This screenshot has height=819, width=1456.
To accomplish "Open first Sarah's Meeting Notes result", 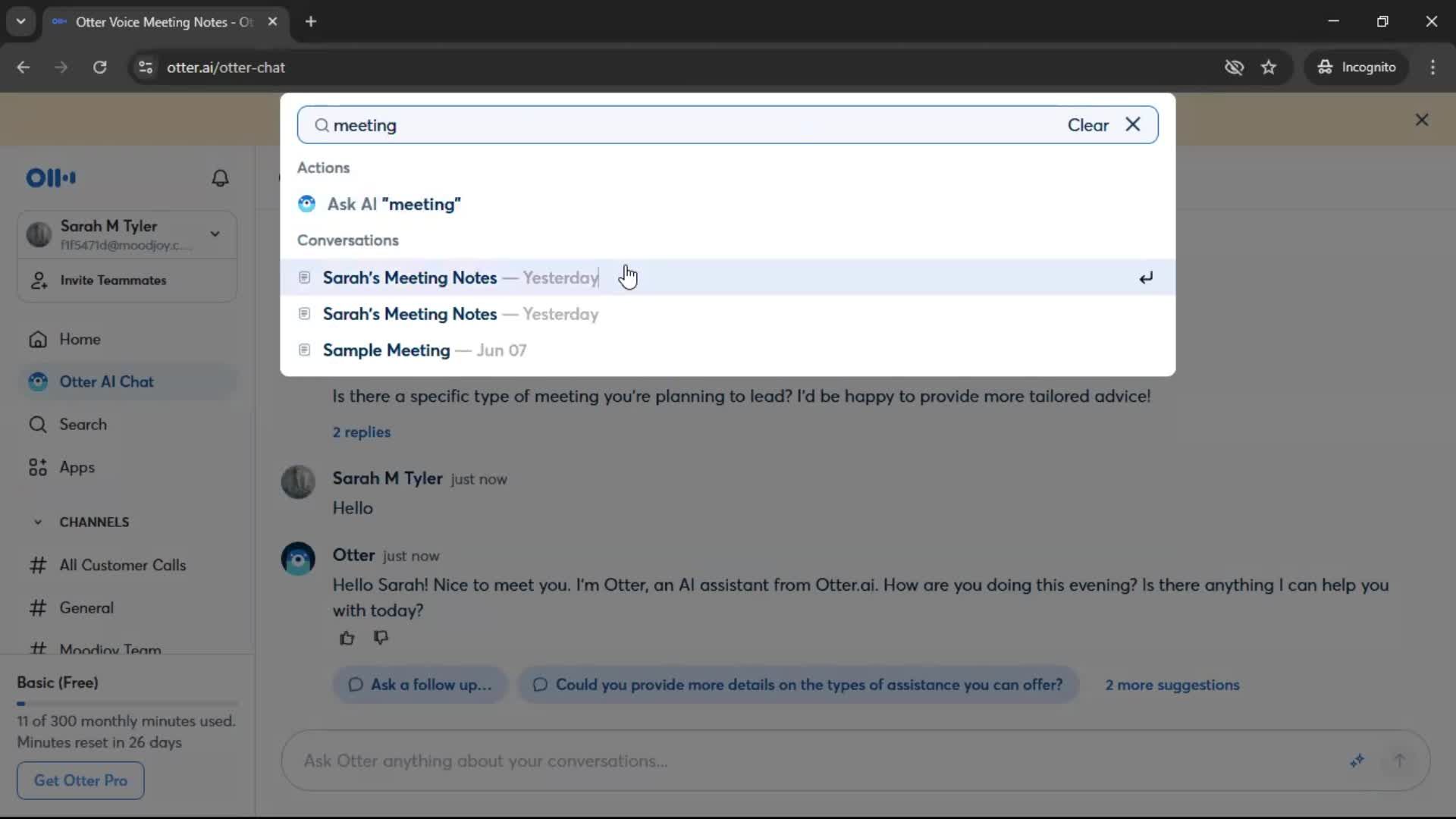I will [728, 278].
